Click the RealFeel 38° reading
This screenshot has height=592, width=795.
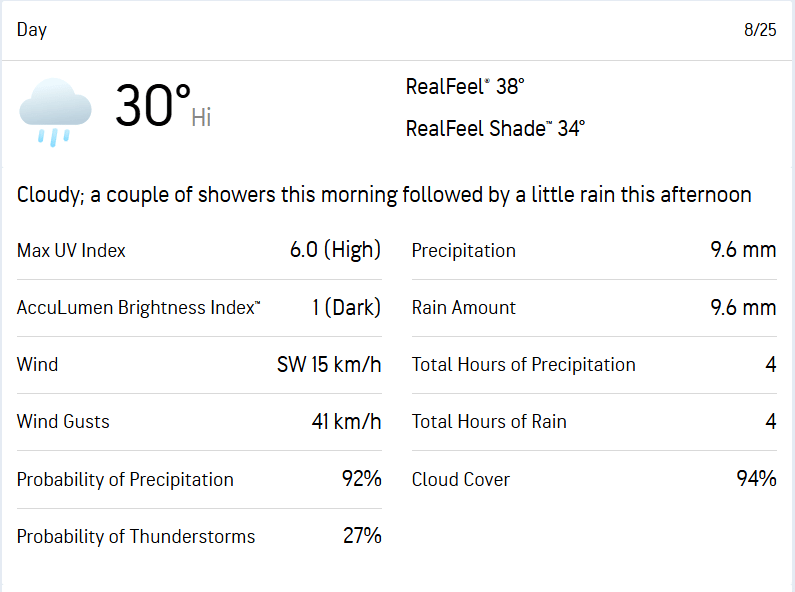(x=465, y=87)
